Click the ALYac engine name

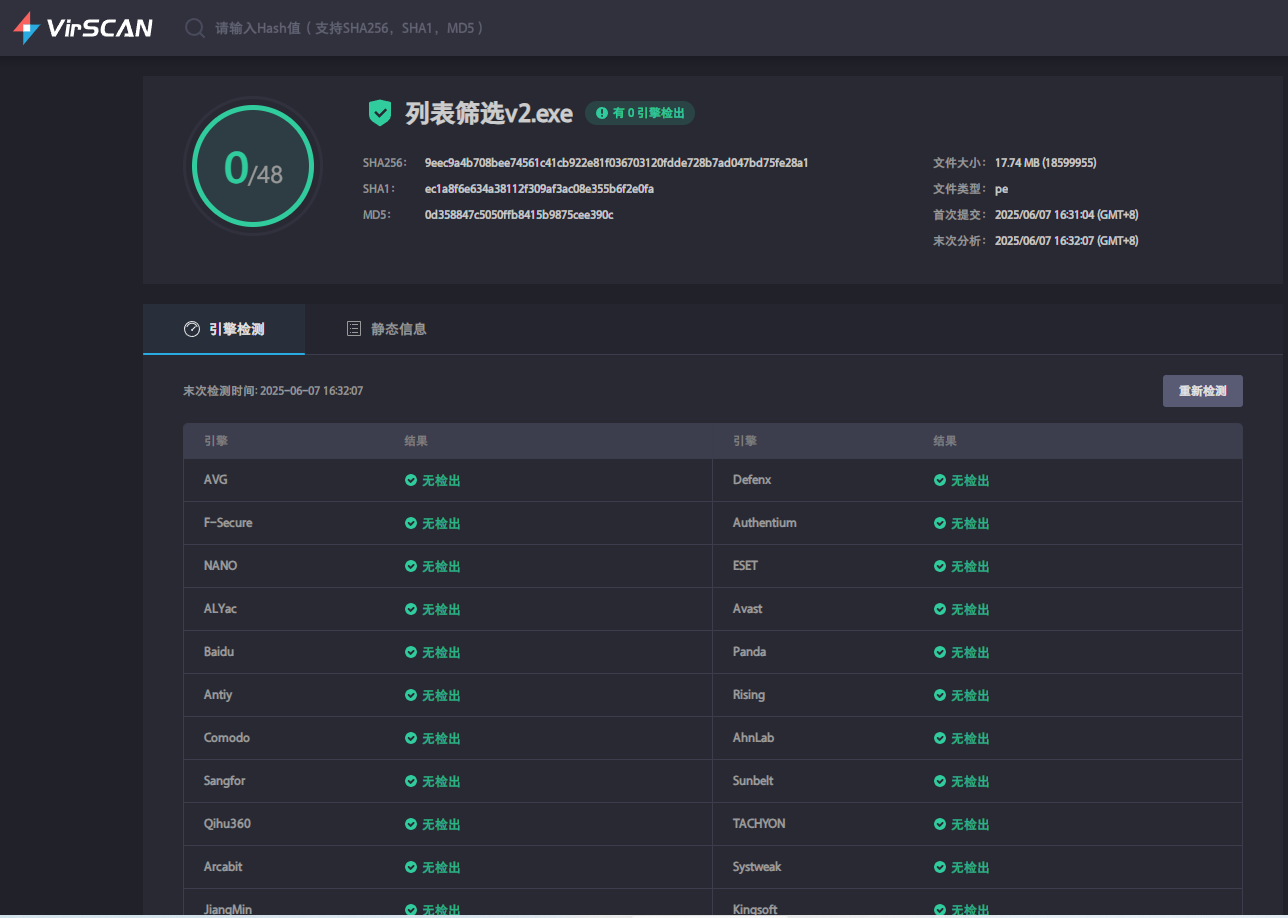(220, 609)
